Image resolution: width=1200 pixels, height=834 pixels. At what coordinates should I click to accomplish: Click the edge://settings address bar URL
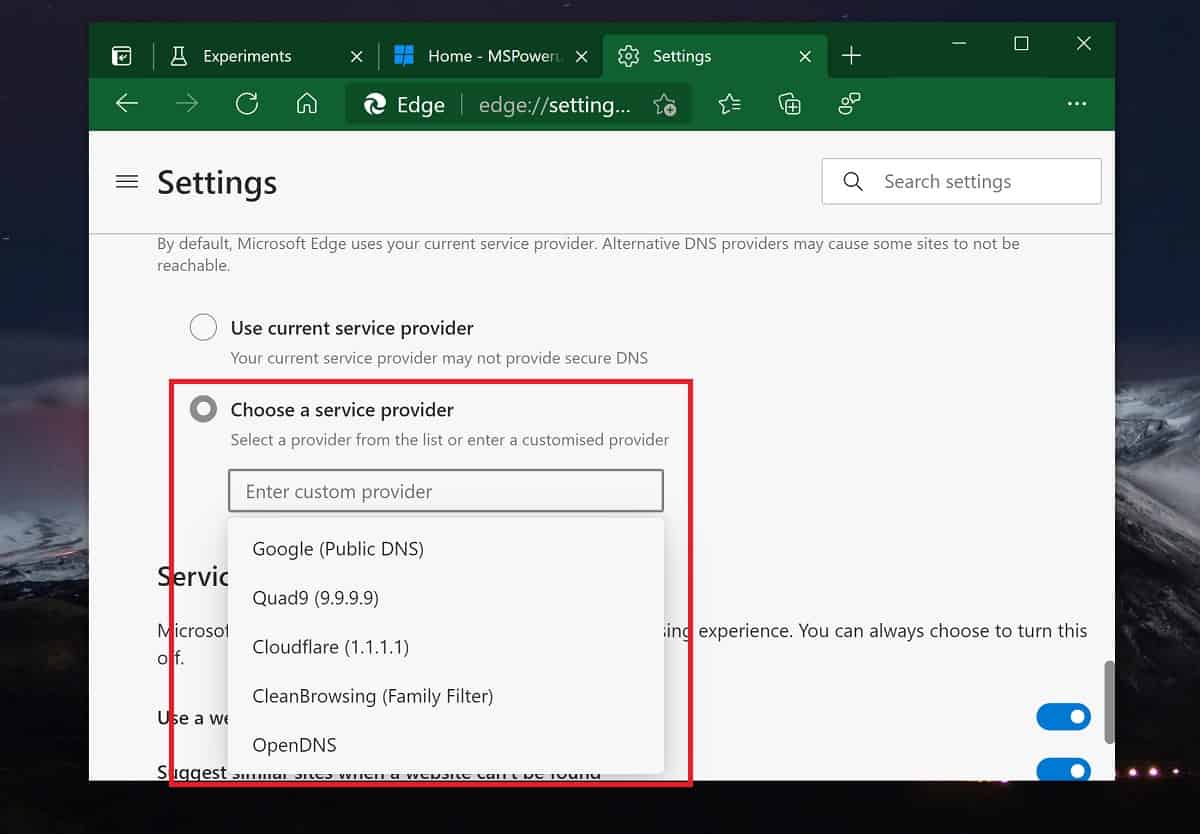click(x=555, y=105)
